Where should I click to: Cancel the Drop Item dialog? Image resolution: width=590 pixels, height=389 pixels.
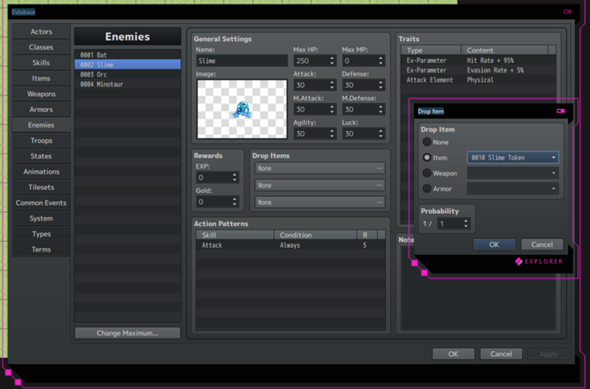pyautogui.click(x=542, y=245)
